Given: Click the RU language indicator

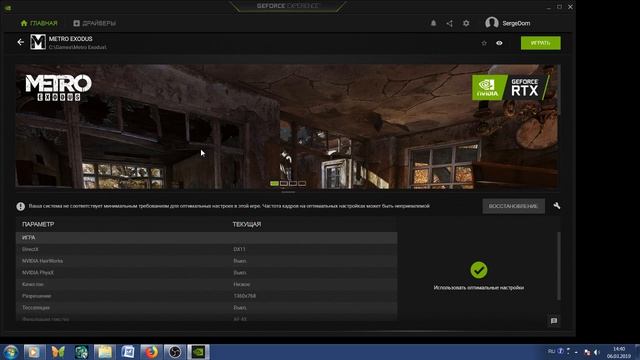Looking at the screenshot, I should click(551, 351).
